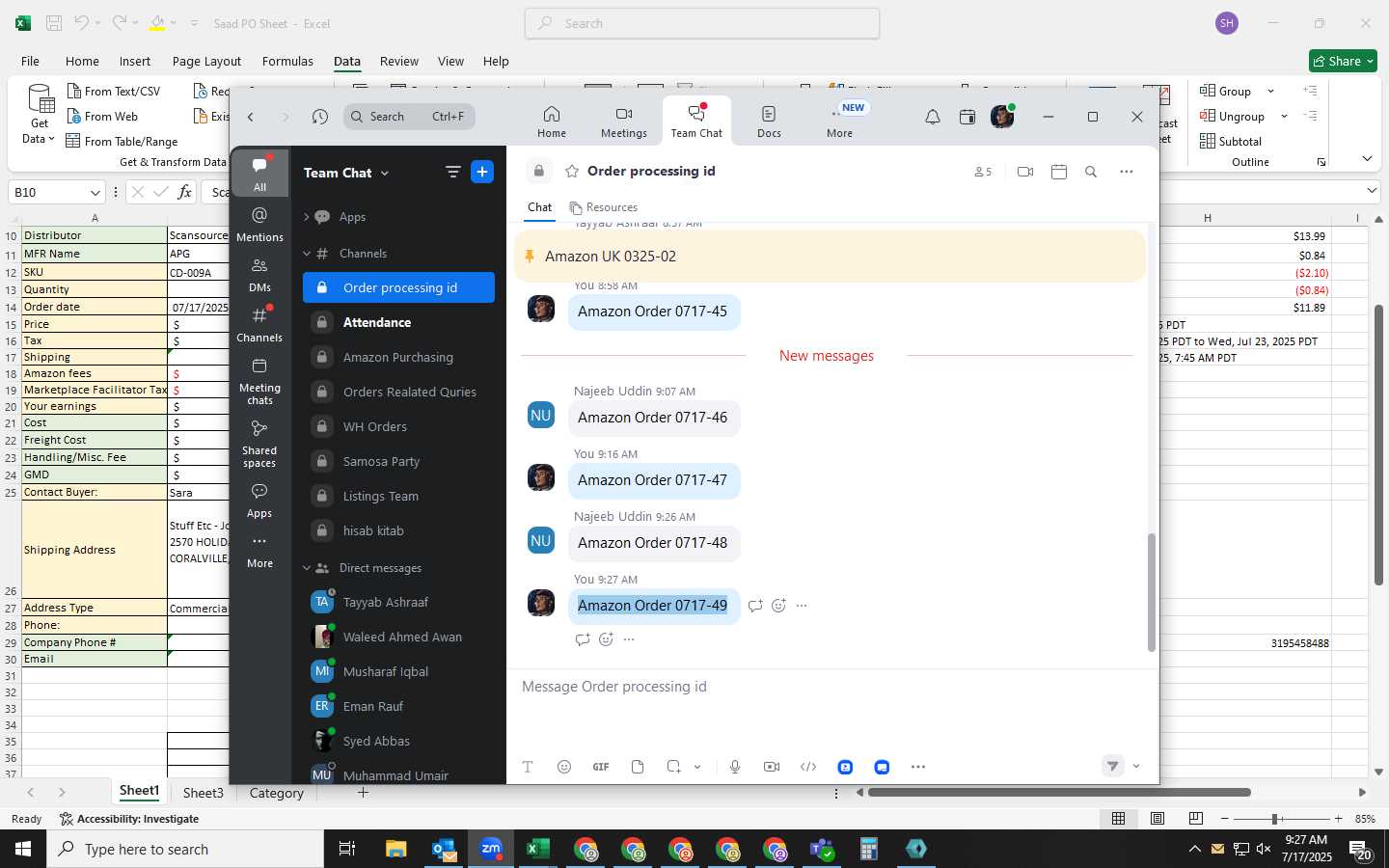
Task: View the channel members count
Action: click(x=982, y=172)
